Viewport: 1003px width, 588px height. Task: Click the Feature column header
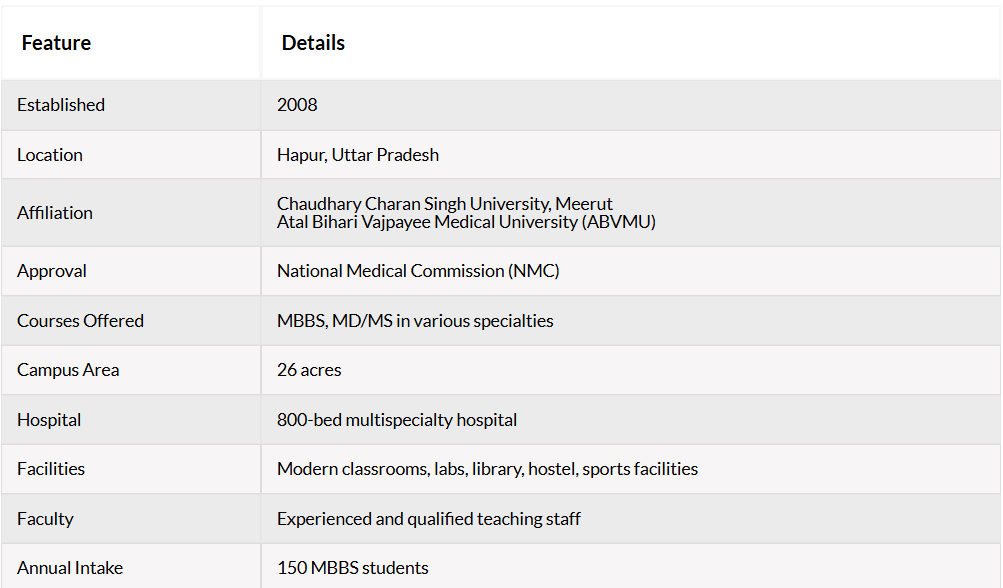56,43
